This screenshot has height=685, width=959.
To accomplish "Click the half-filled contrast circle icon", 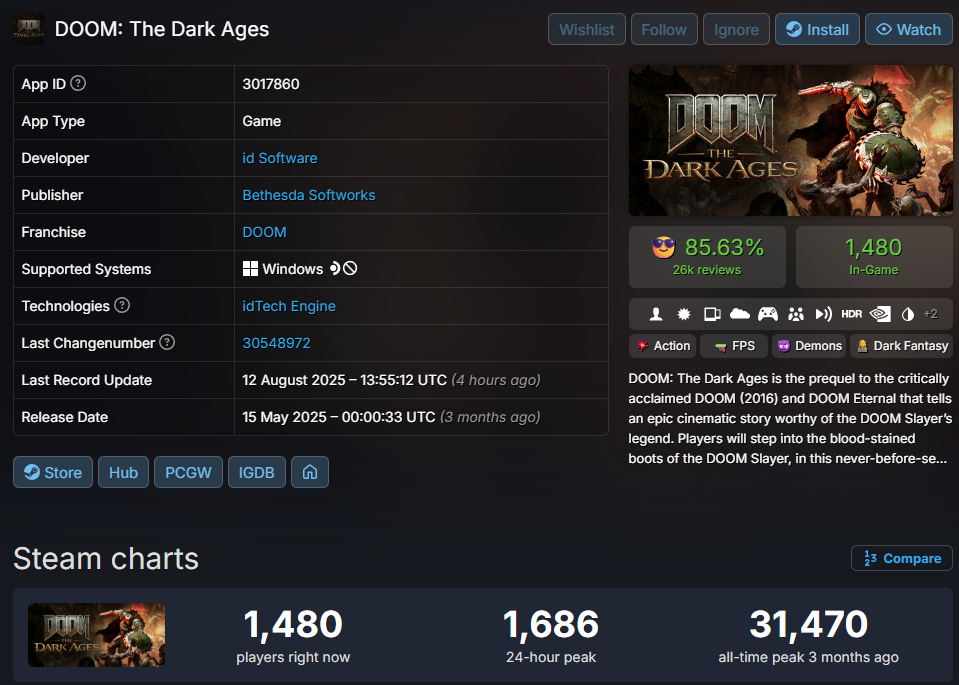I will point(908,314).
